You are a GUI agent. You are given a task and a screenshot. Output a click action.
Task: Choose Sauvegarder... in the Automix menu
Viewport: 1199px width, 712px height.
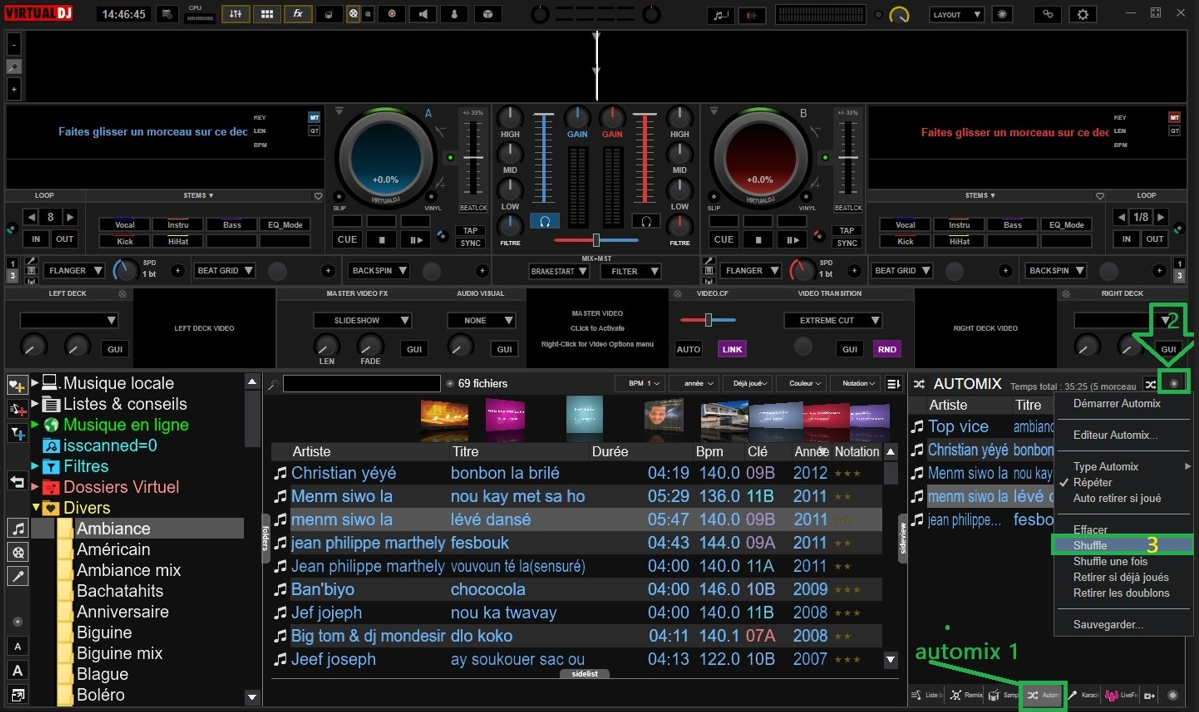1108,625
